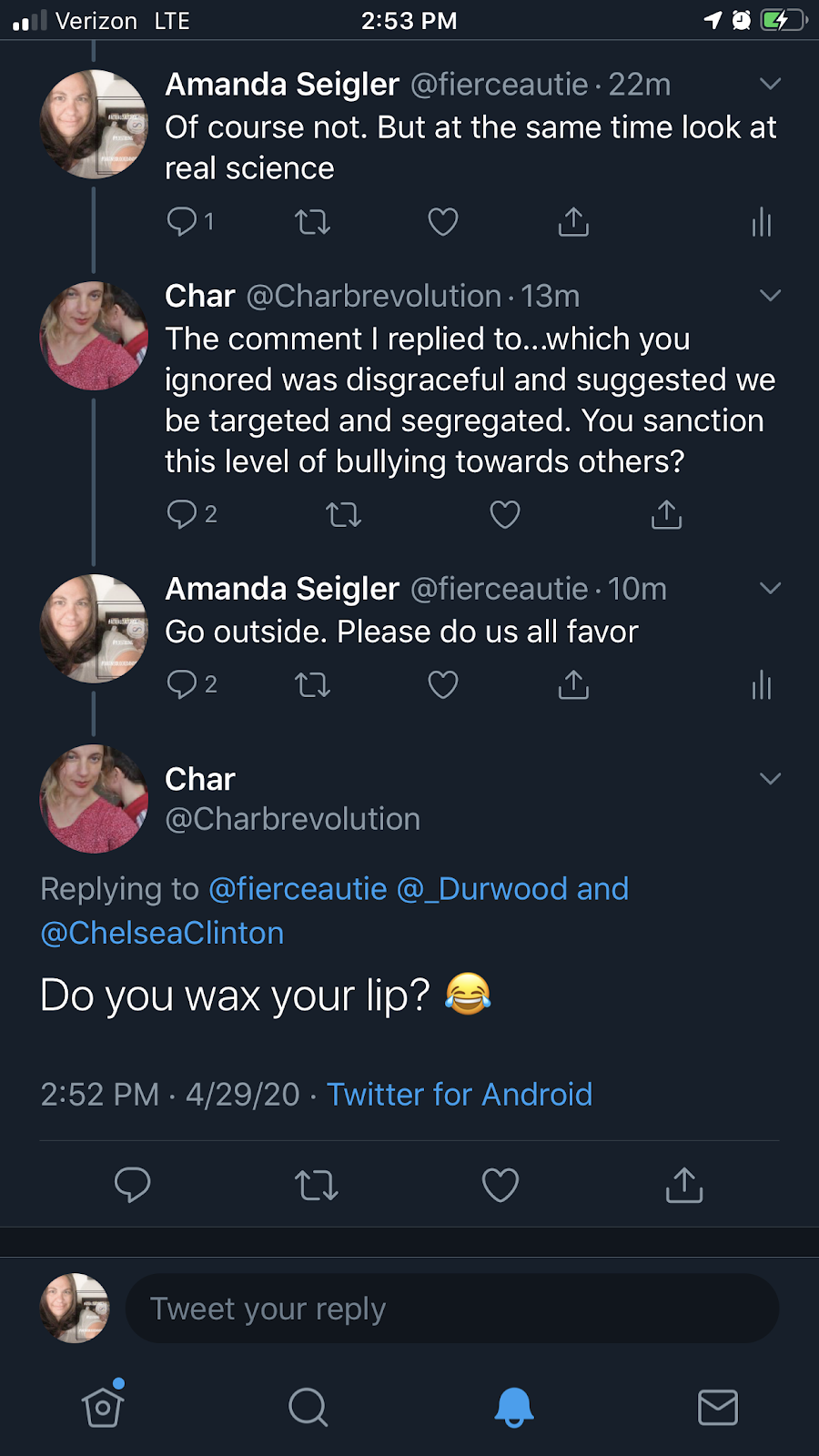Share the "Do you wax your lip?" tweet
The height and width of the screenshot is (1456, 819).
[684, 1185]
